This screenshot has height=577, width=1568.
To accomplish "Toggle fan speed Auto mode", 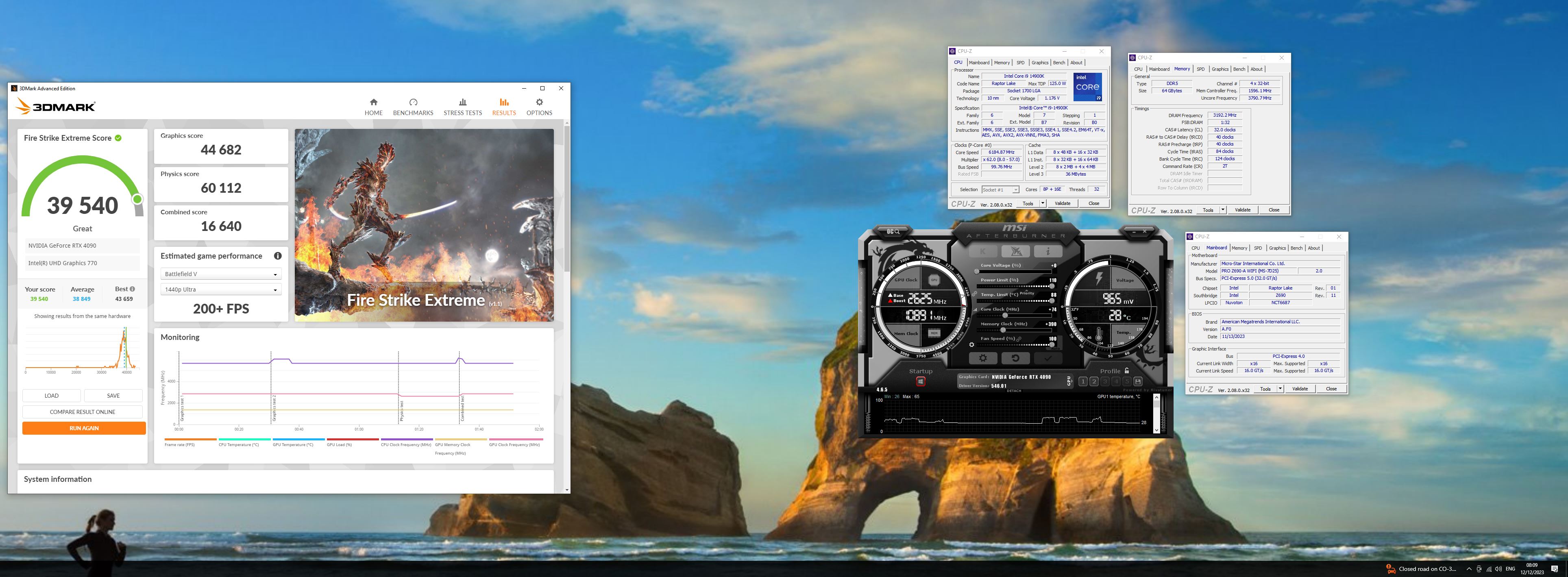I will pos(1056,349).
